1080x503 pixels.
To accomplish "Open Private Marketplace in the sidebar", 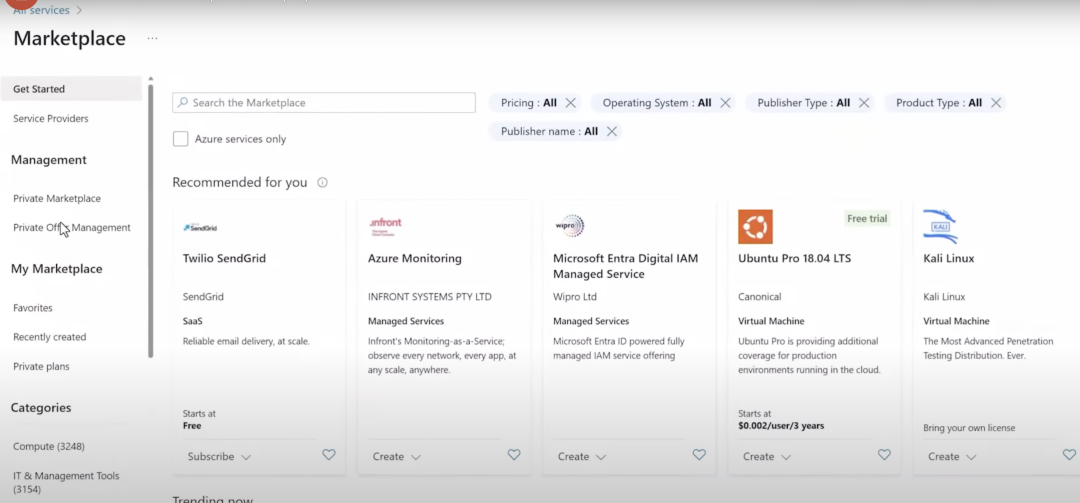I will [x=57, y=199].
